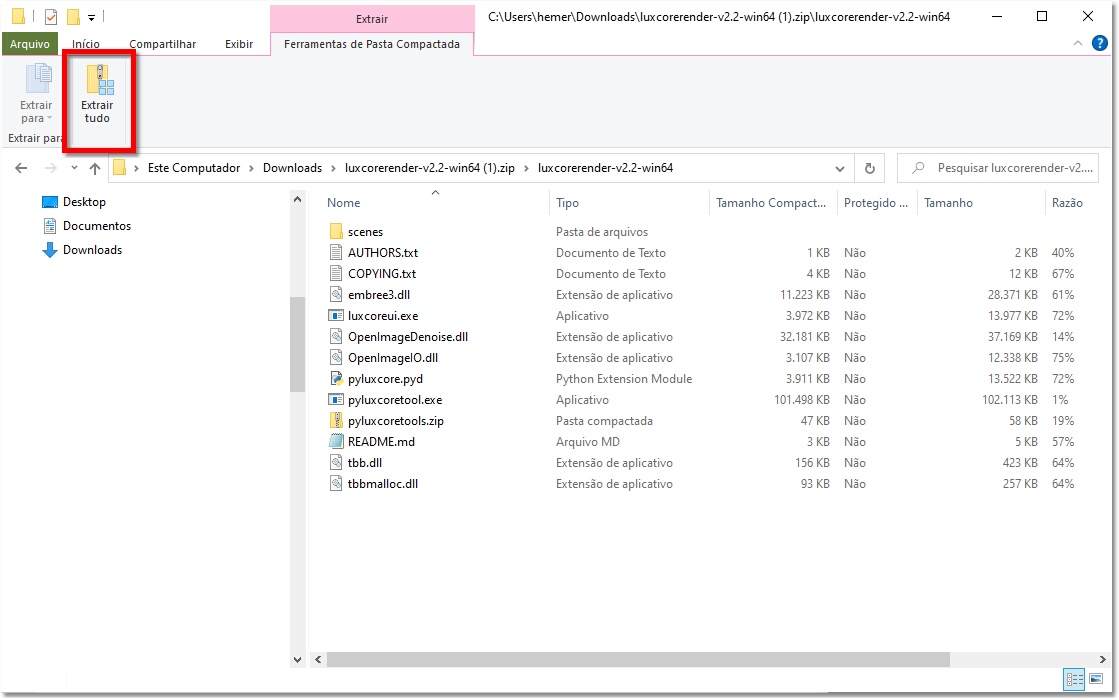
Task: Refresh the current folder view
Action: point(869,168)
